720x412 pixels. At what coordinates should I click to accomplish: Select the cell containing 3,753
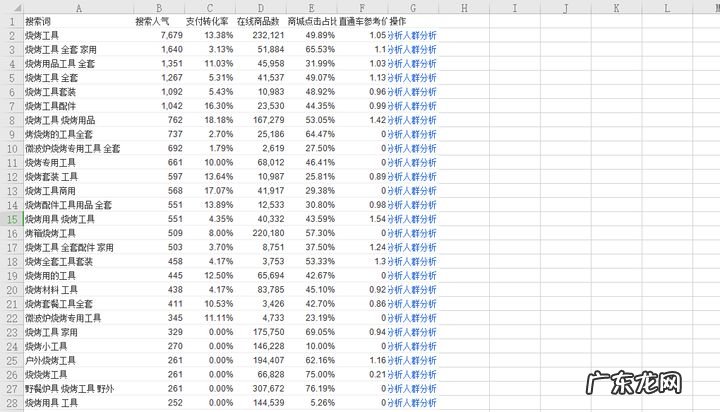point(260,261)
